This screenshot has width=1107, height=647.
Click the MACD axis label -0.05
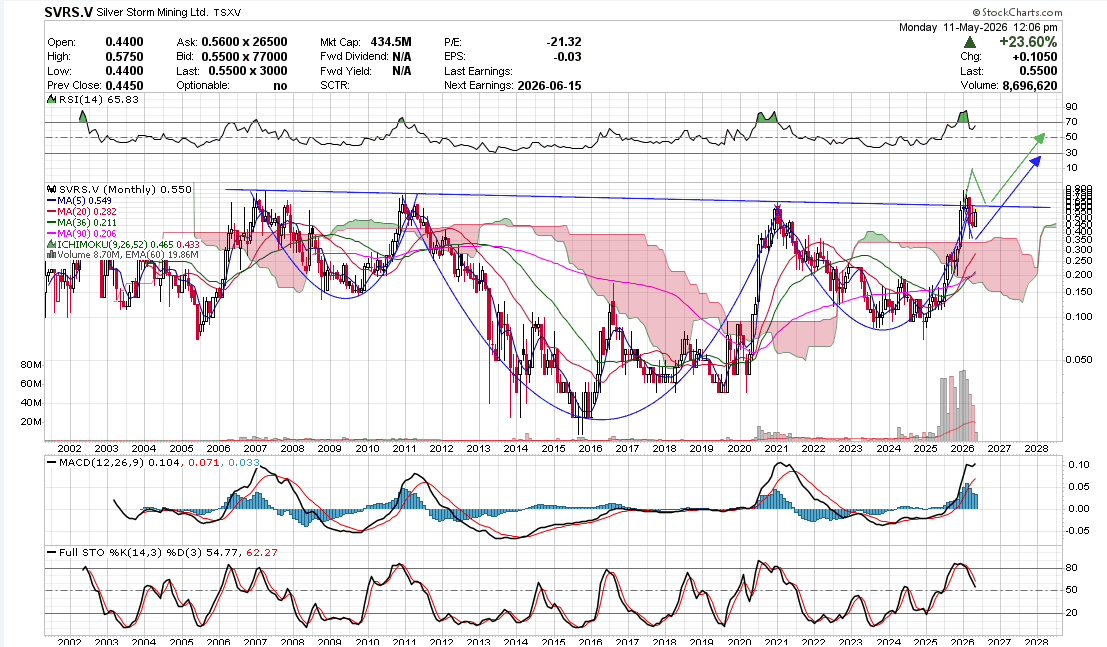(1077, 530)
